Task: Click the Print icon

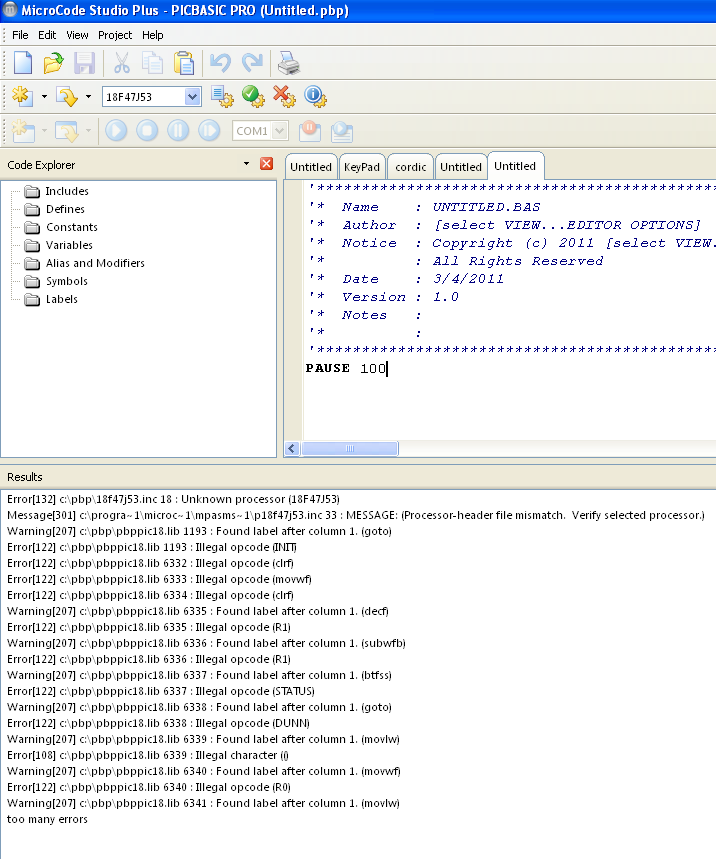Action: click(x=288, y=63)
